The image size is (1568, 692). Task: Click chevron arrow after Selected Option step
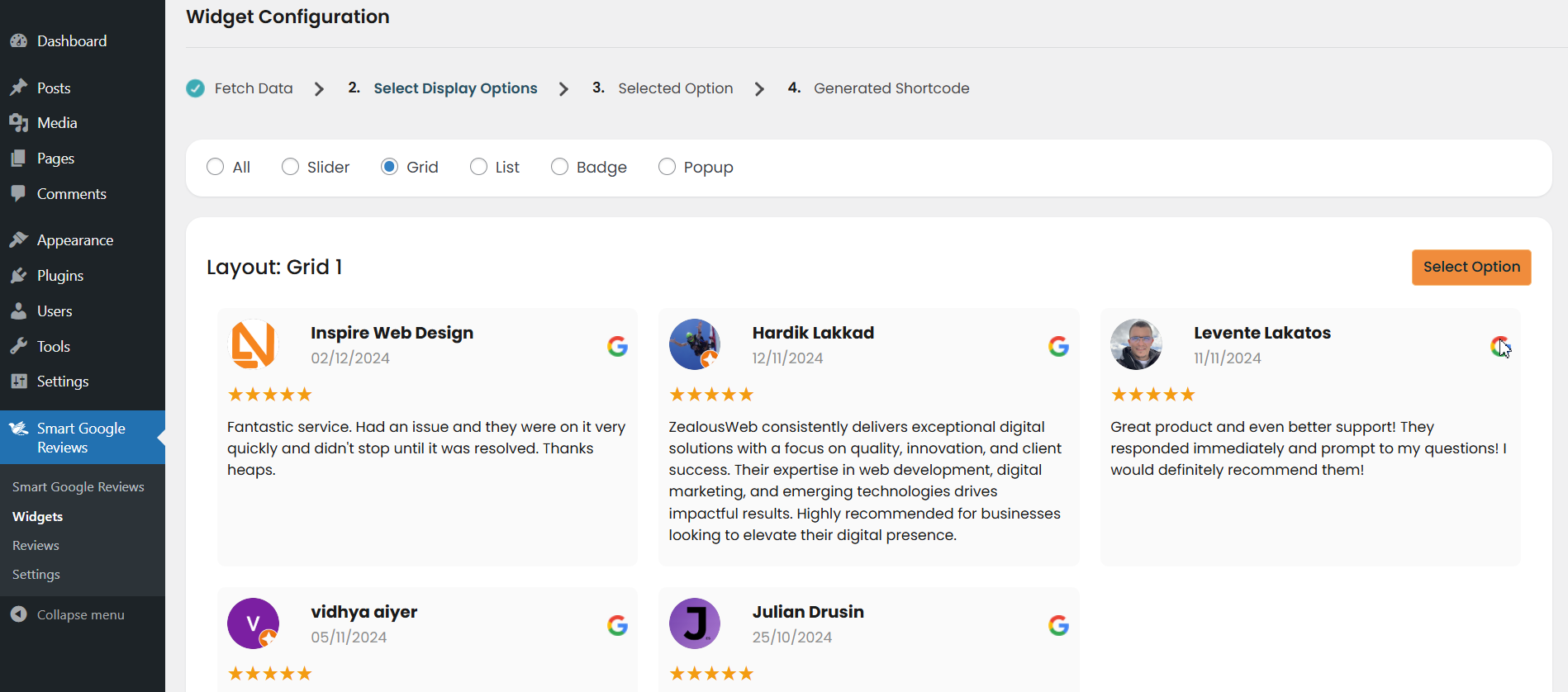coord(759,89)
